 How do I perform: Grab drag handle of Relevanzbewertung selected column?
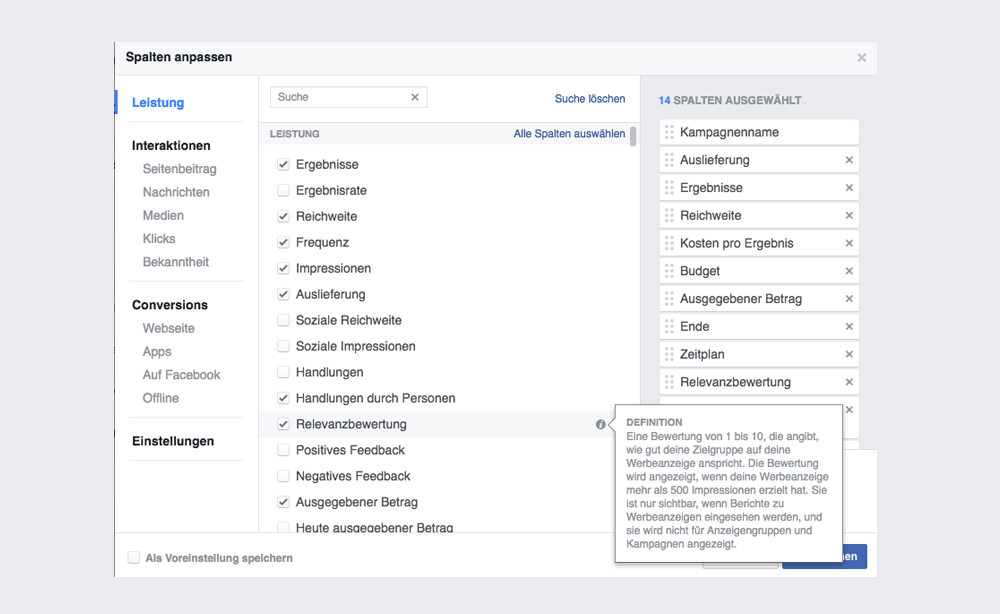click(669, 382)
